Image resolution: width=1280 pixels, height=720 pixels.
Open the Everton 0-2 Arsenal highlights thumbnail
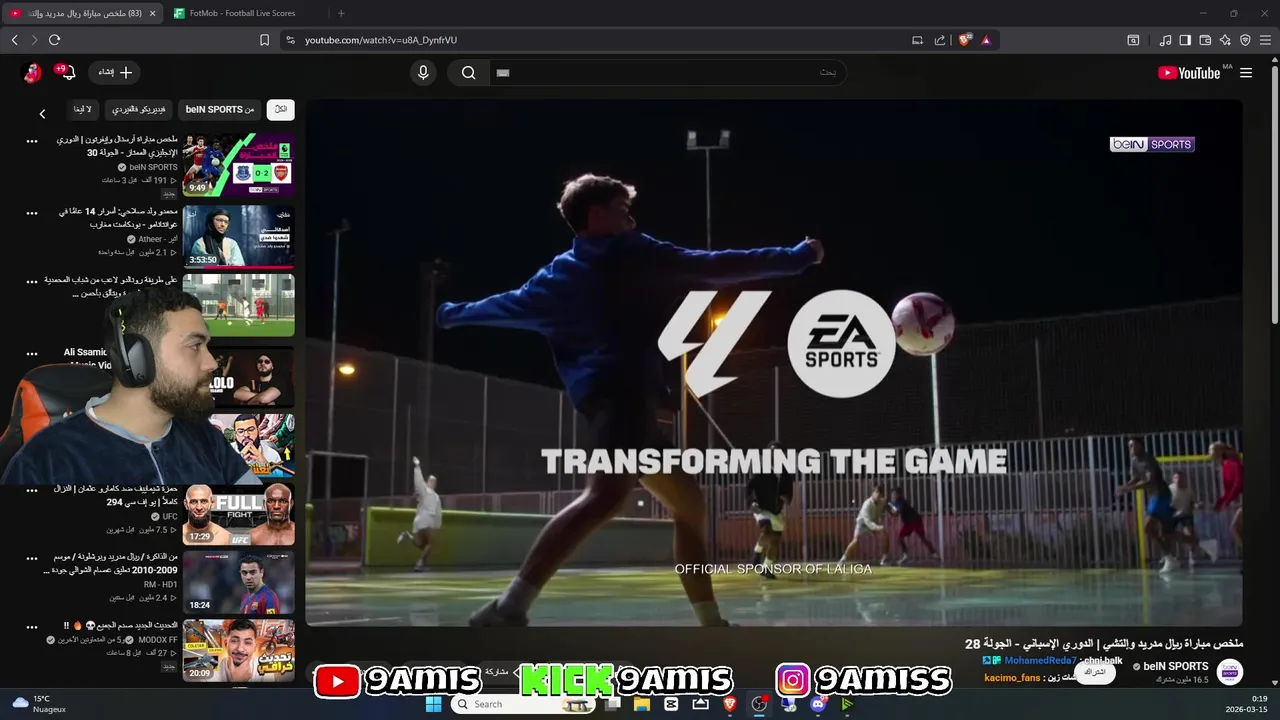click(x=238, y=165)
